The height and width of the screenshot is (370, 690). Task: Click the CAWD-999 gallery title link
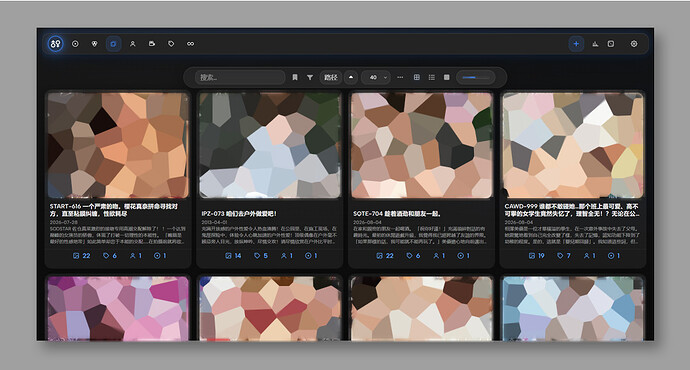click(x=572, y=210)
